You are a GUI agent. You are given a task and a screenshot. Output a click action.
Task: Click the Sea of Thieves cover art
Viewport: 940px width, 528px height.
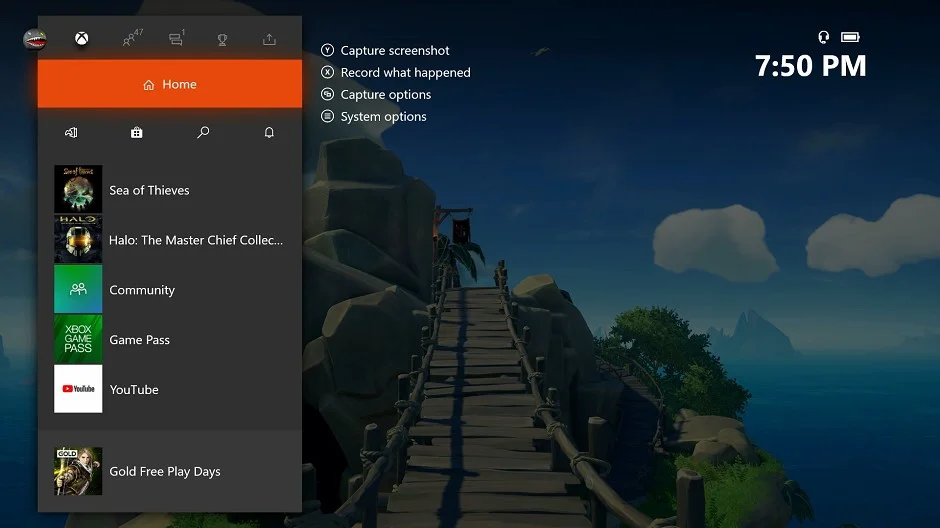click(78, 189)
